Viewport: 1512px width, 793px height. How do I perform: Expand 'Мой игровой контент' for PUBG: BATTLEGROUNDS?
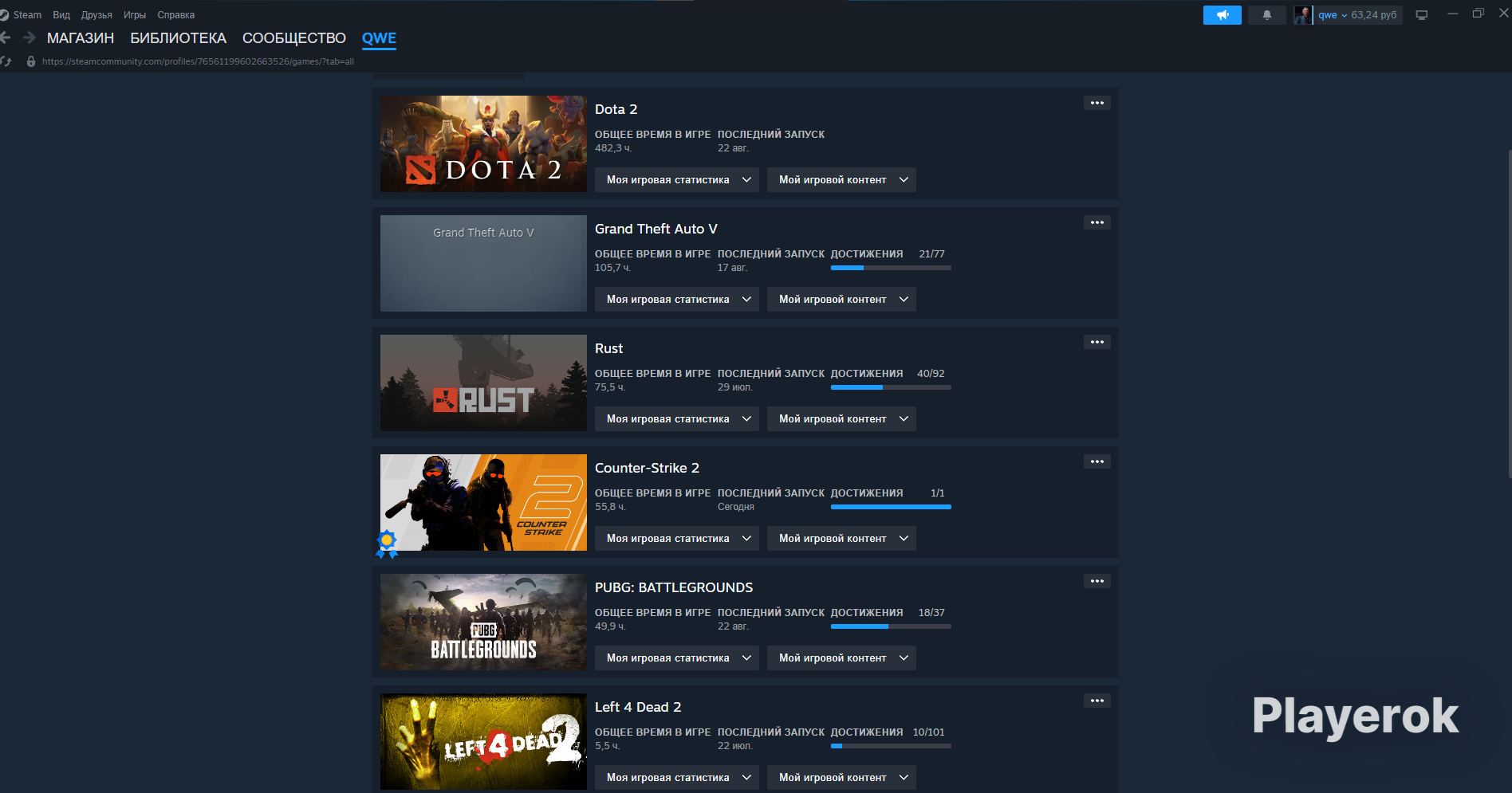click(x=841, y=658)
